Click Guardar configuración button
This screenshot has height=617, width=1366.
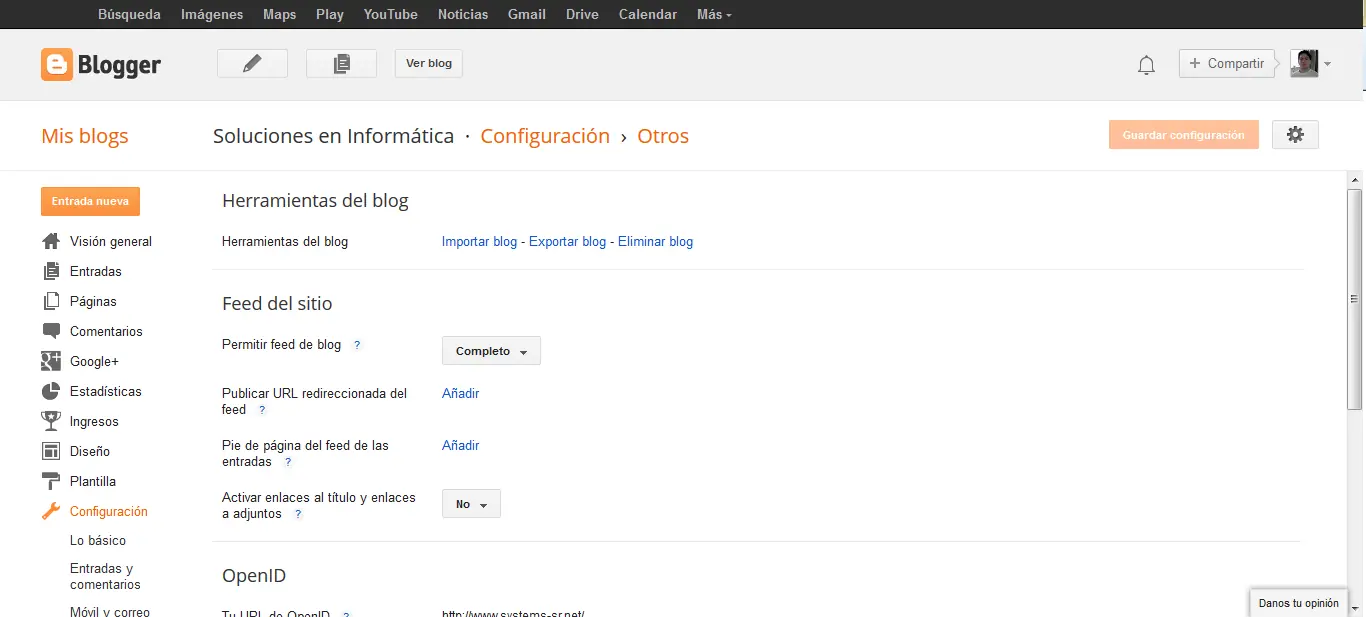click(1184, 135)
